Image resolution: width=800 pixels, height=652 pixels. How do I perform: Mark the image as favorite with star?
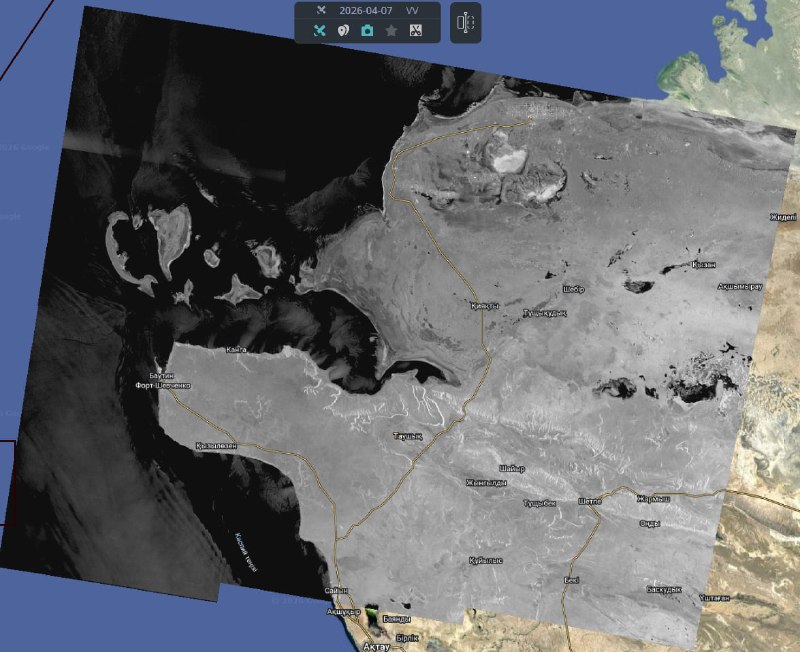tap(391, 31)
